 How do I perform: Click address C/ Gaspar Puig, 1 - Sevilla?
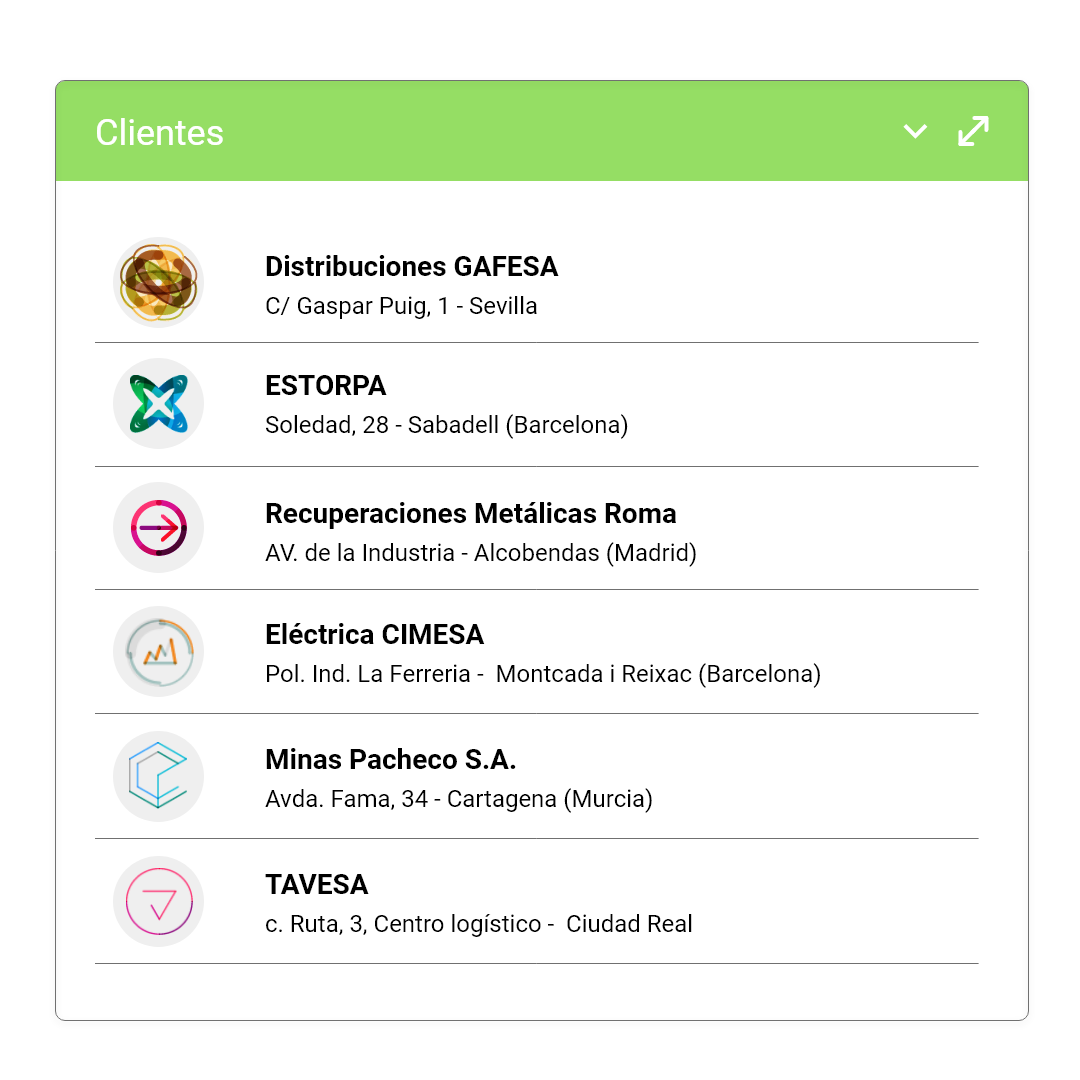pos(401,306)
